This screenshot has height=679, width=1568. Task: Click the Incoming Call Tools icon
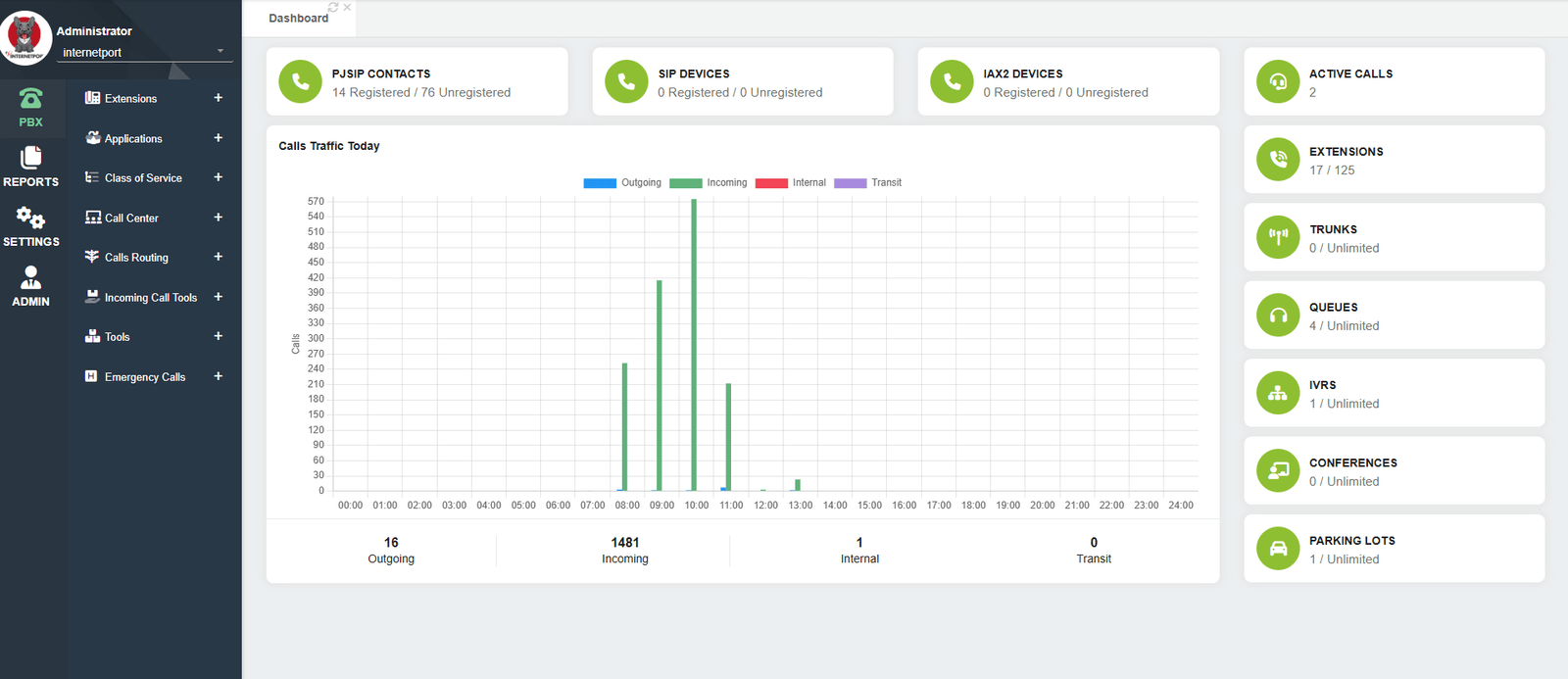[x=92, y=297]
